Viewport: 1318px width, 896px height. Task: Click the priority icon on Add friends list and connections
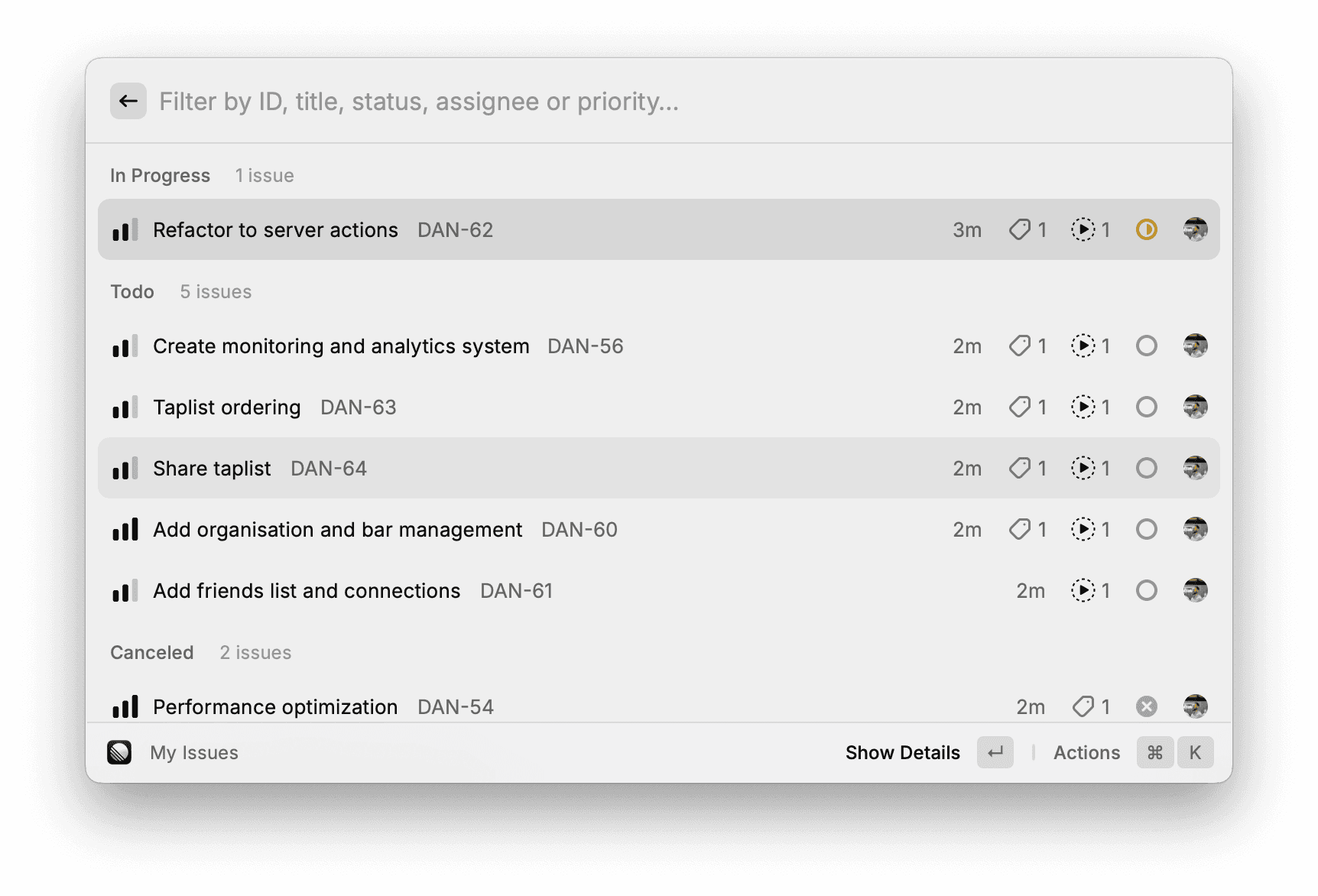click(124, 590)
